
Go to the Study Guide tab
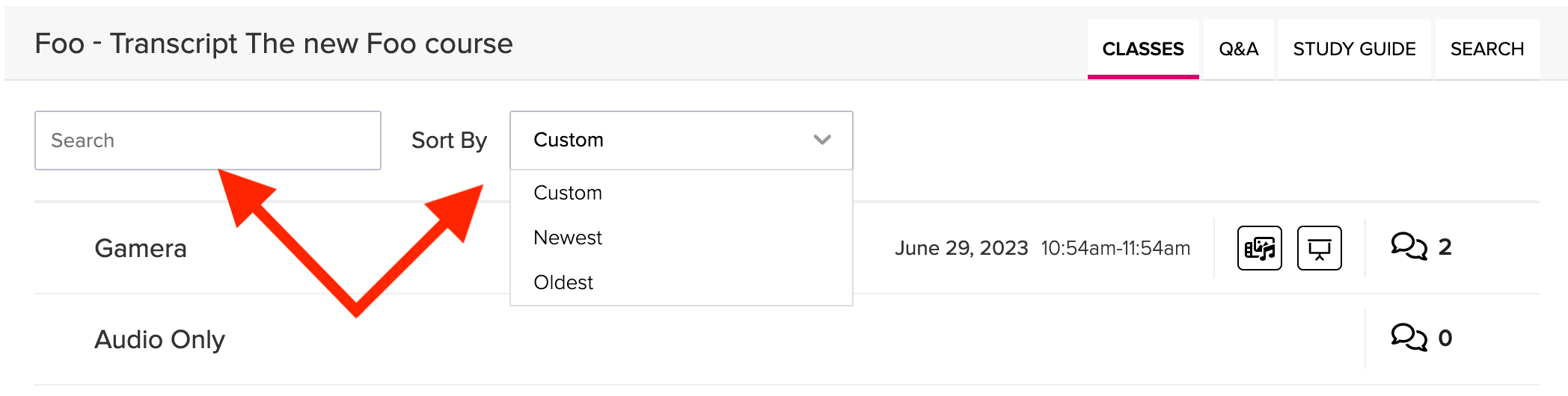(1354, 49)
